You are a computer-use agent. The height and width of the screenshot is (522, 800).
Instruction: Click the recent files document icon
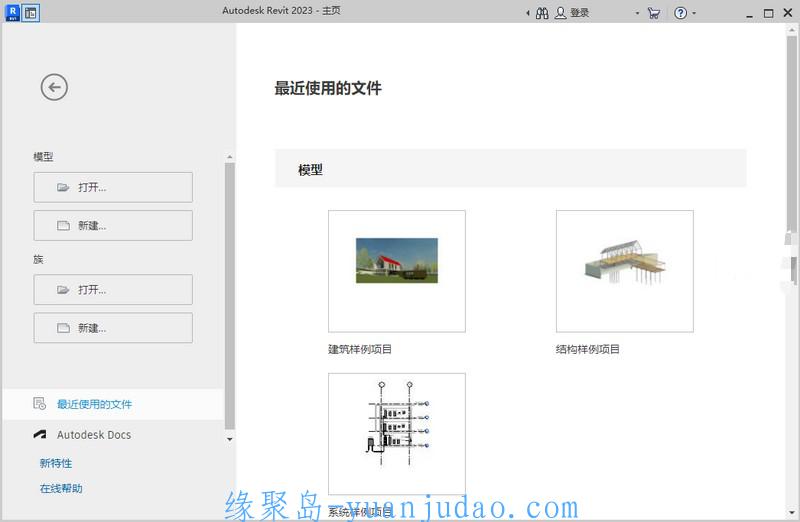click(39, 404)
